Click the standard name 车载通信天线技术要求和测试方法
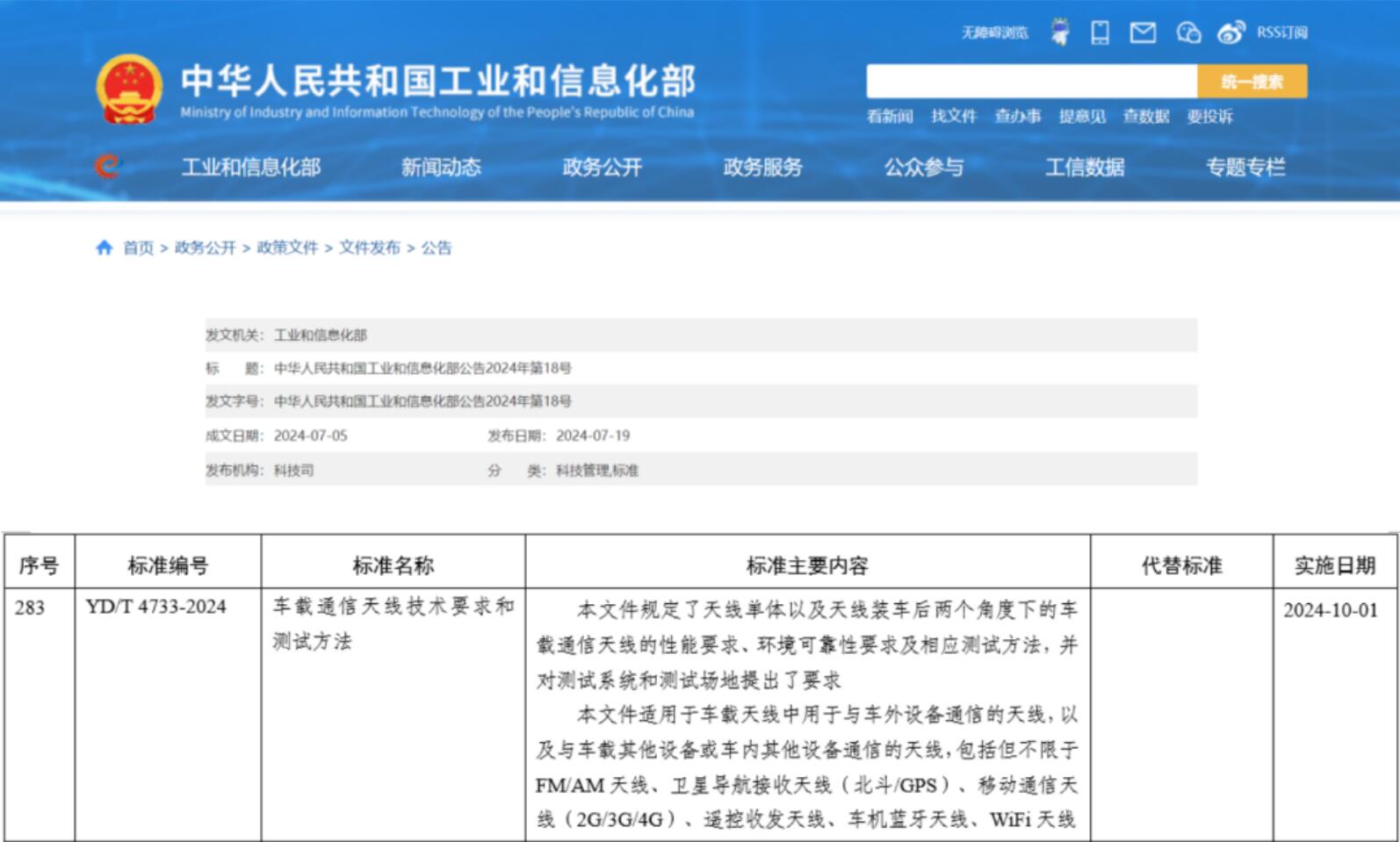Image resolution: width=1400 pixels, height=842 pixels. click(393, 623)
